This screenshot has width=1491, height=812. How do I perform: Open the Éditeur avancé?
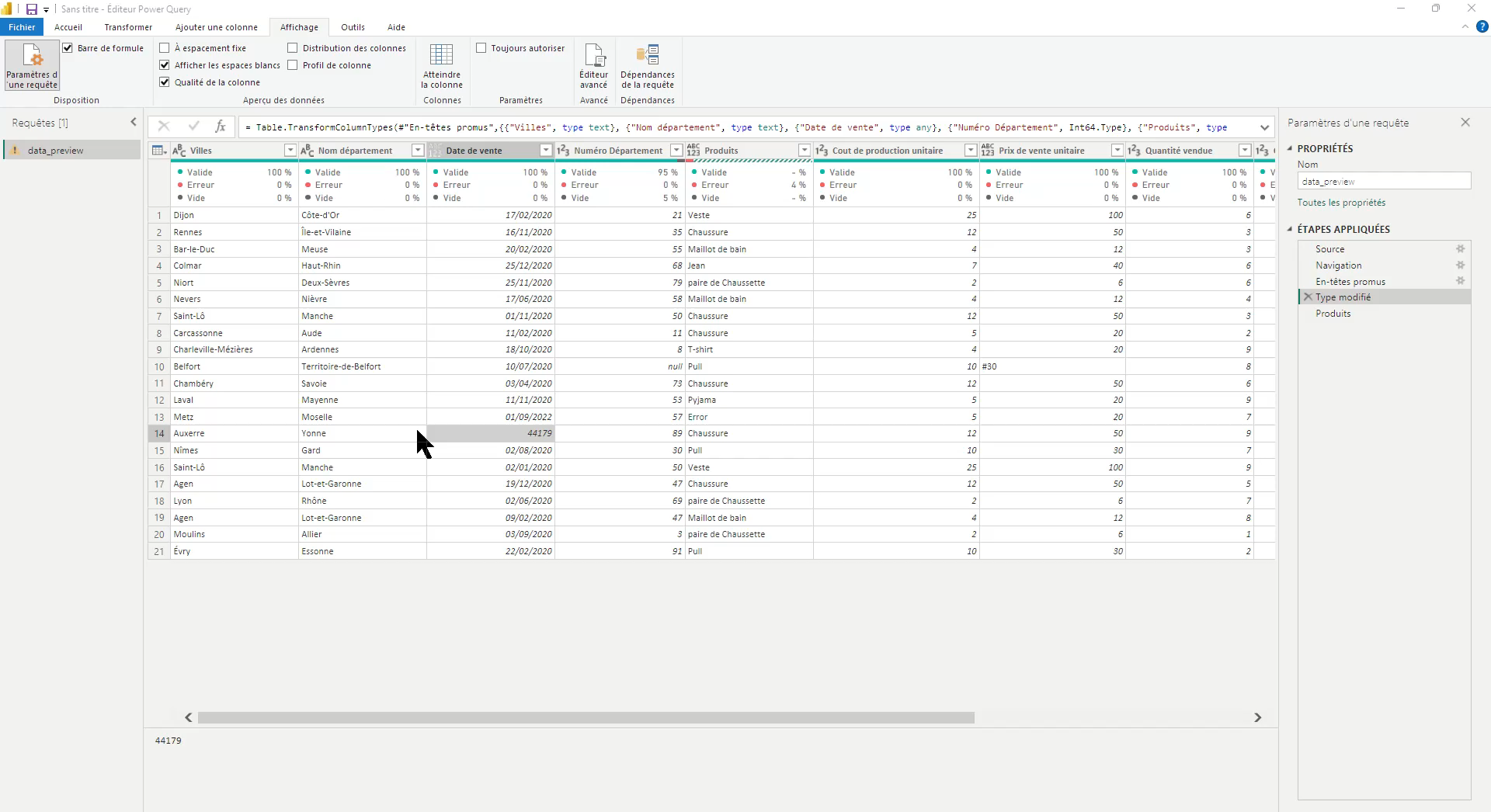point(593,66)
